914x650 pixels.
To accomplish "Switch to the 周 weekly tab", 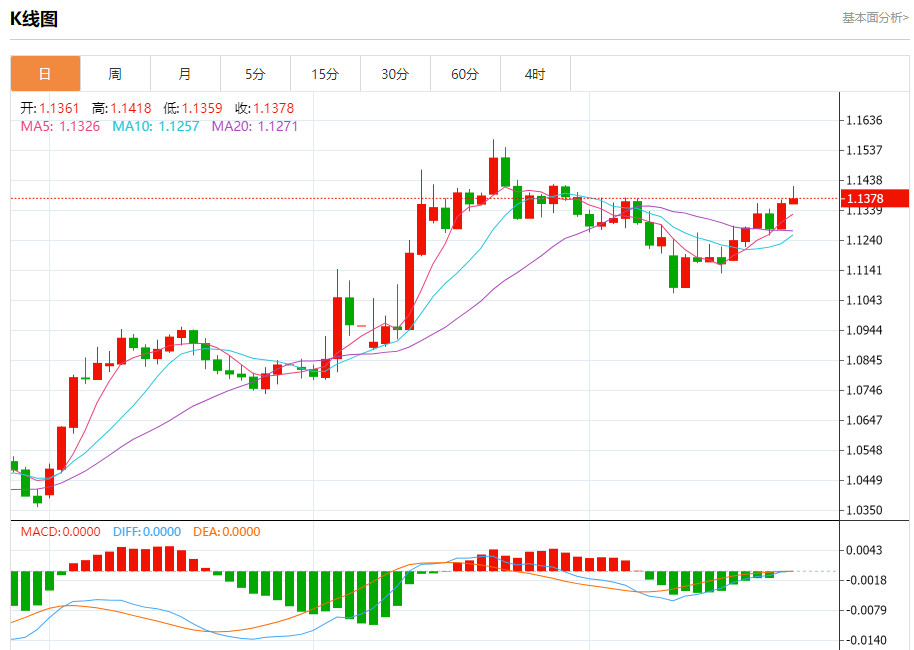I will (115, 74).
